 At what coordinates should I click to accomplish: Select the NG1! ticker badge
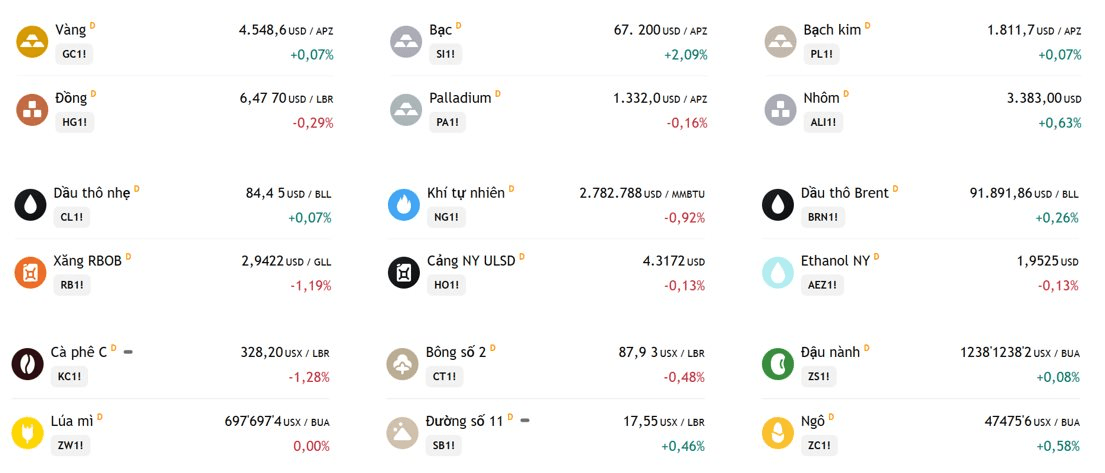[446, 217]
